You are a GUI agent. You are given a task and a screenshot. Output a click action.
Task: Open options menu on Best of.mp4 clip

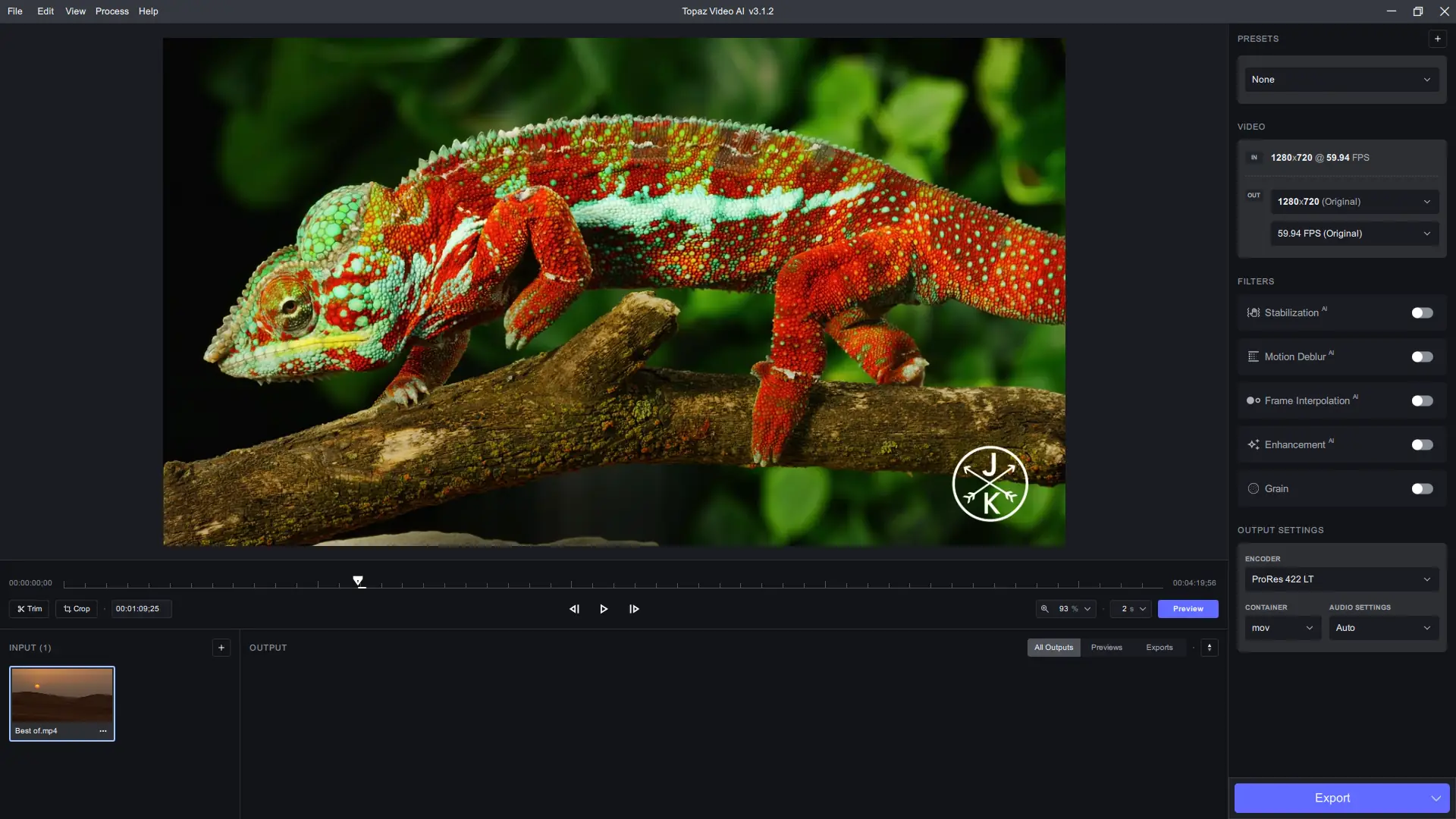pos(103,731)
